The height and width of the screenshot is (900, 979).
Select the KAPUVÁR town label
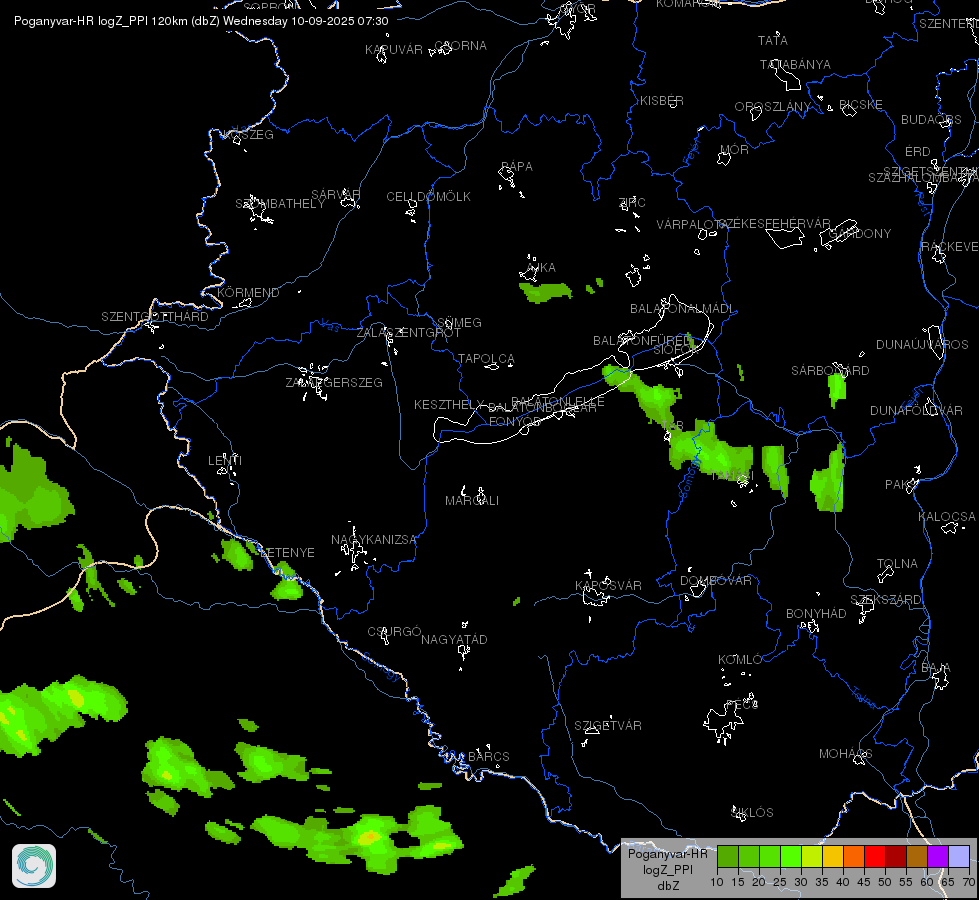click(x=394, y=49)
